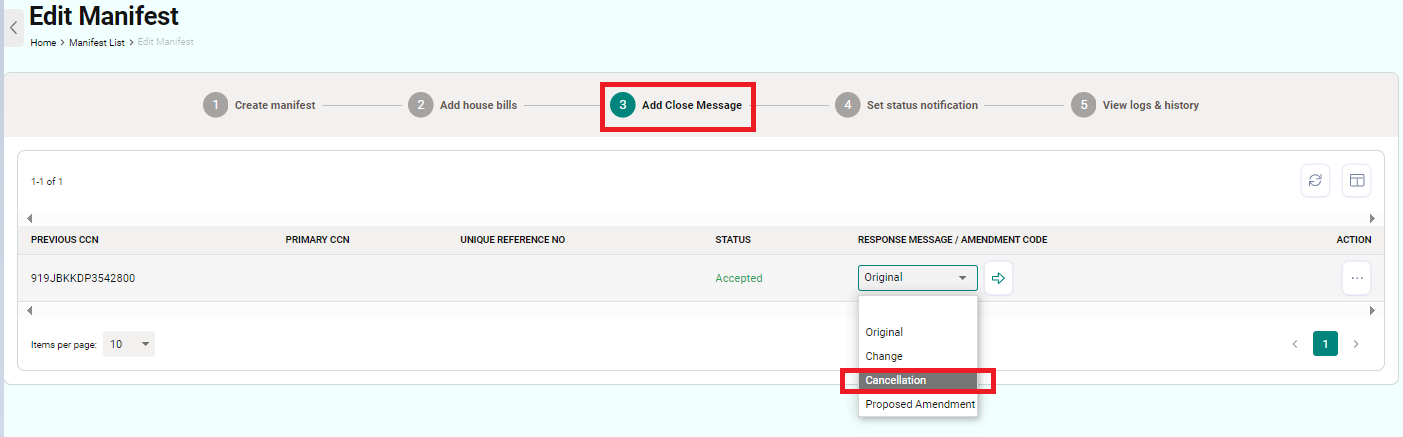Go to step 2 Add house bills
The height and width of the screenshot is (437, 1403).
coord(463,105)
